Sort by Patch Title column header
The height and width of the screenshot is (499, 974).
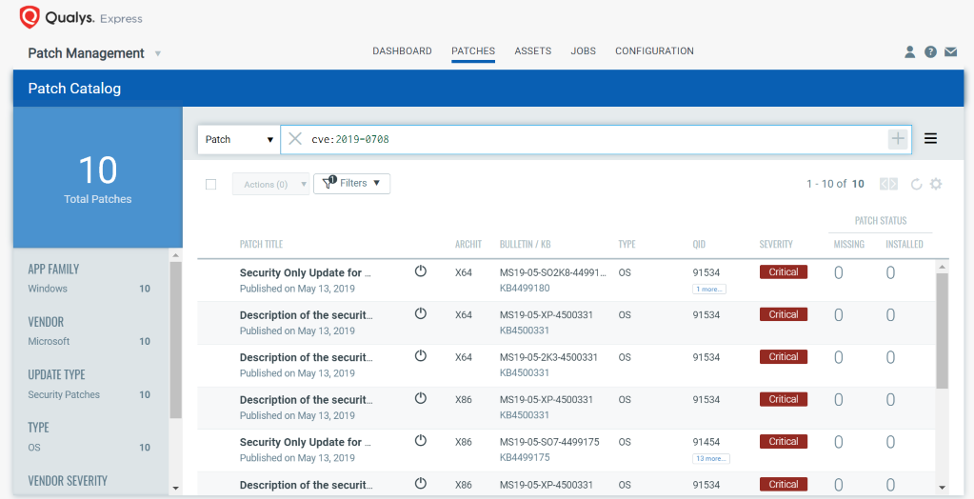[262, 244]
